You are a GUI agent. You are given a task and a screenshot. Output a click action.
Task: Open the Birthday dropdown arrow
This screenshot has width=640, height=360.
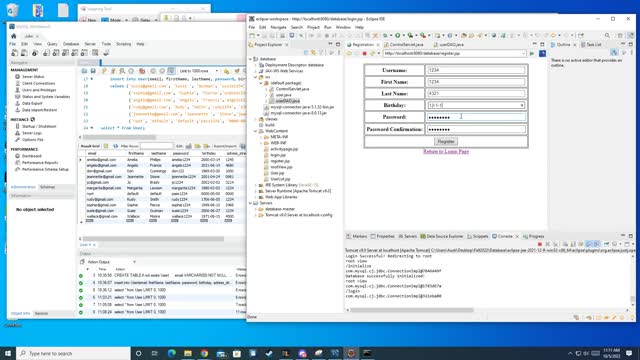click(x=522, y=105)
